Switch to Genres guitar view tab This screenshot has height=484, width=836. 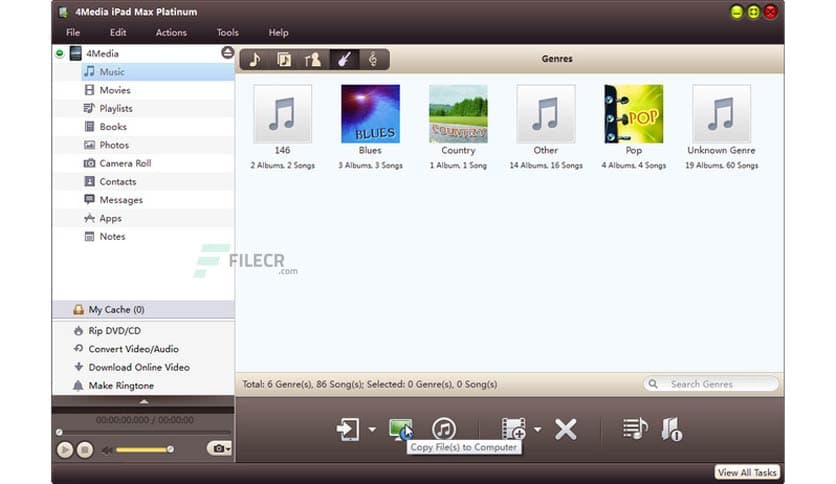click(344, 59)
